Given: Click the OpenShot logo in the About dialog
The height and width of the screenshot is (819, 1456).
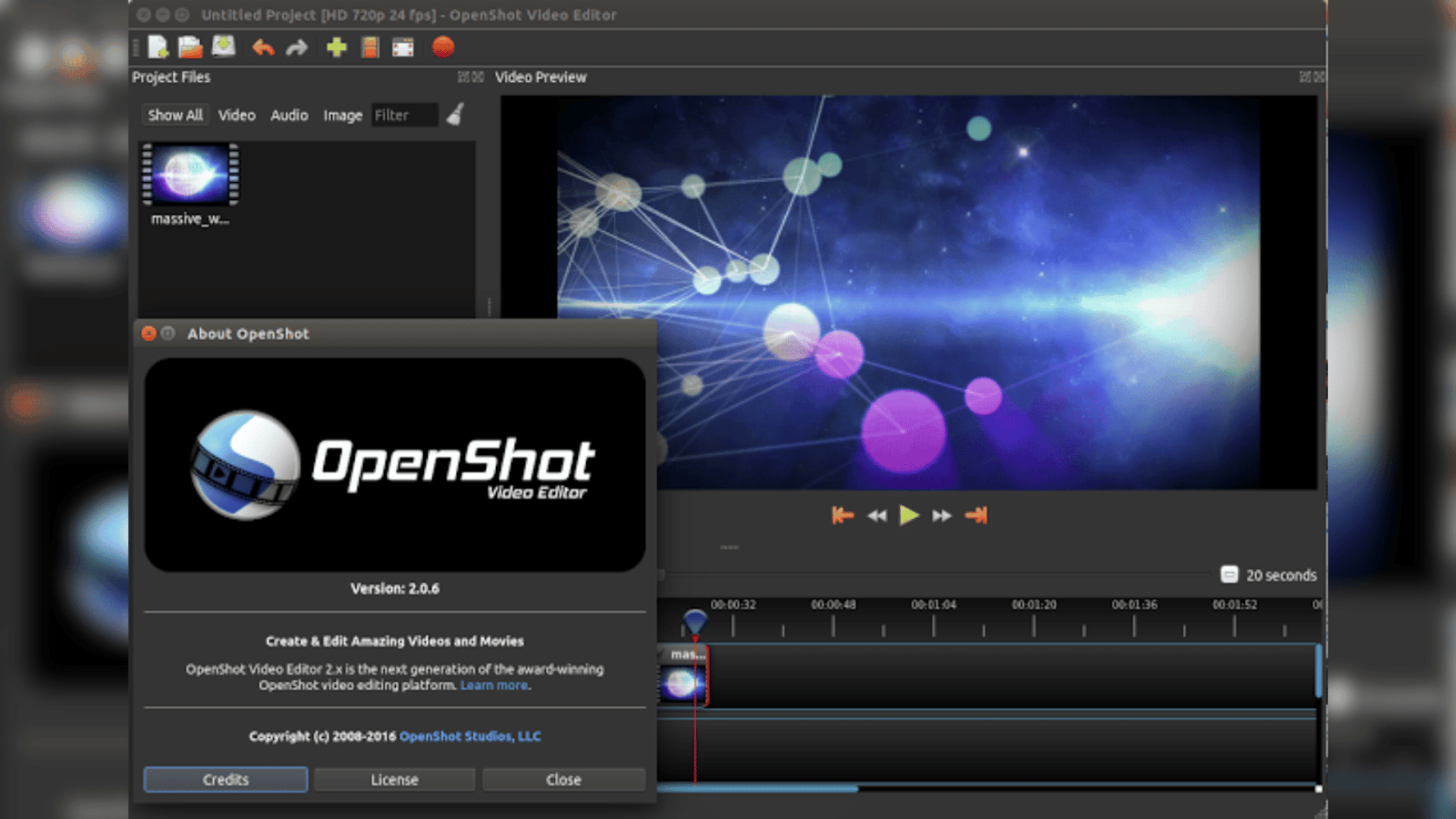Looking at the screenshot, I should pyautogui.click(x=395, y=464).
